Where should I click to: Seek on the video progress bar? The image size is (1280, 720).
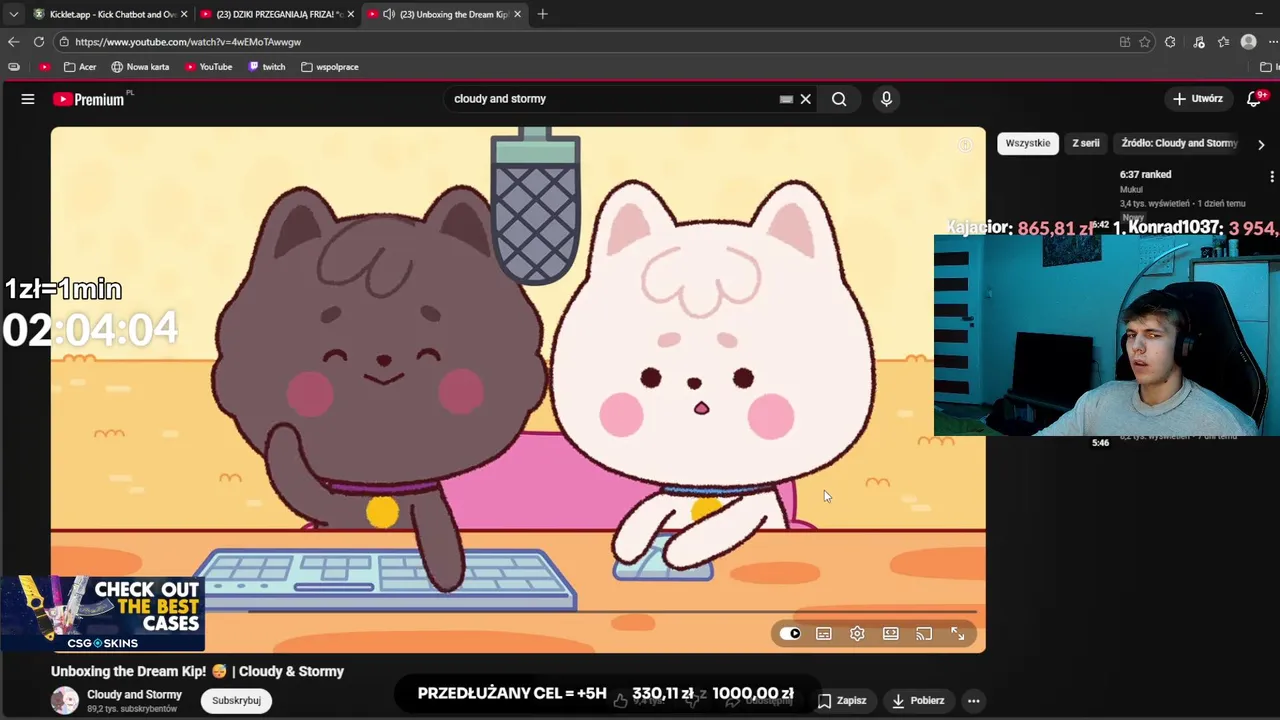coord(518,611)
